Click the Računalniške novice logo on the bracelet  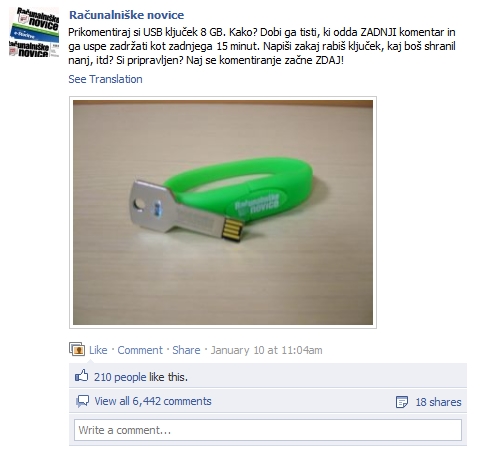point(257,204)
